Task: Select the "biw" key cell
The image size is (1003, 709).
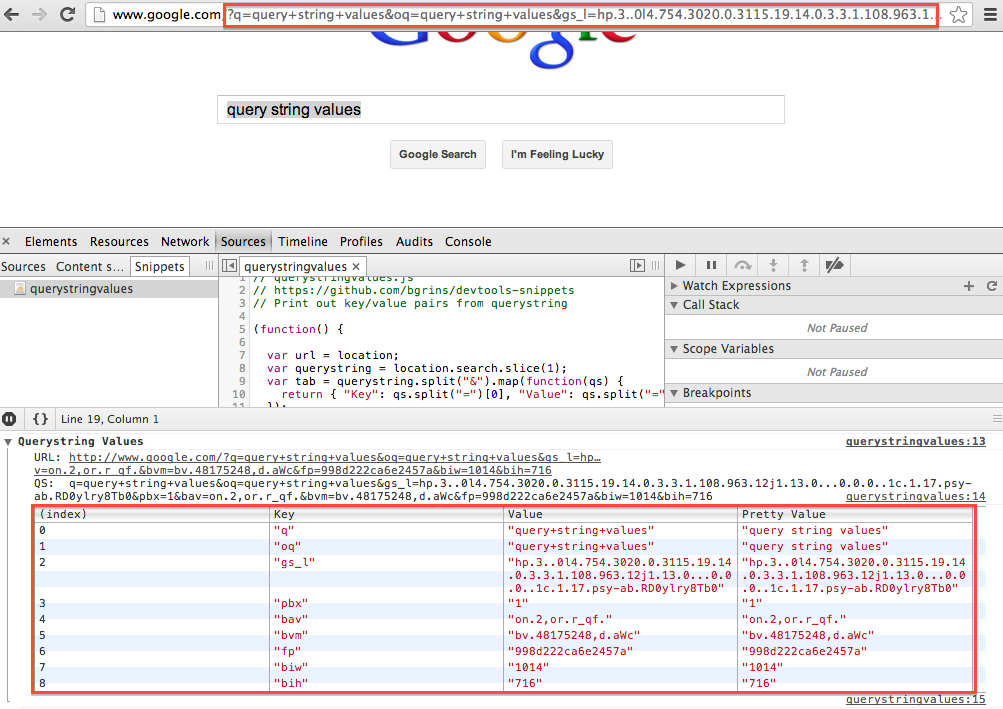Action: [x=386, y=667]
